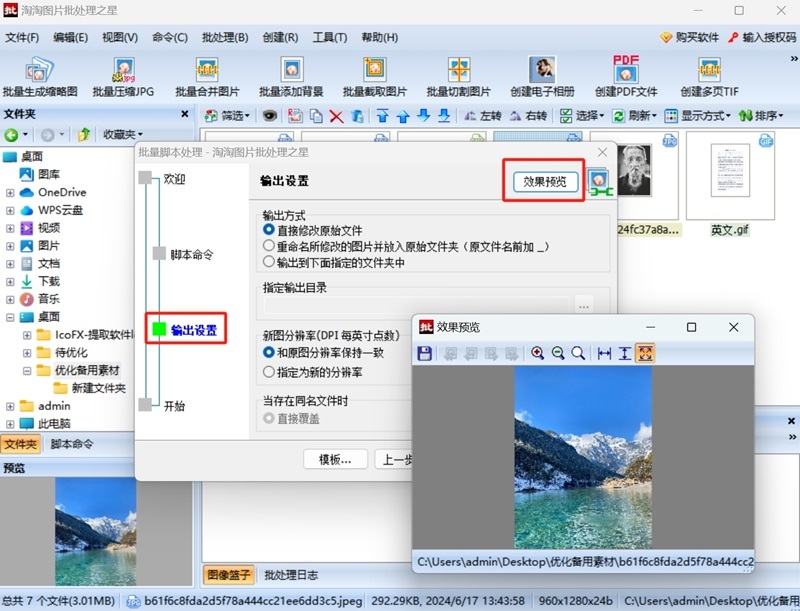Click the fit-to-window icon in preview toolbar

[647, 352]
